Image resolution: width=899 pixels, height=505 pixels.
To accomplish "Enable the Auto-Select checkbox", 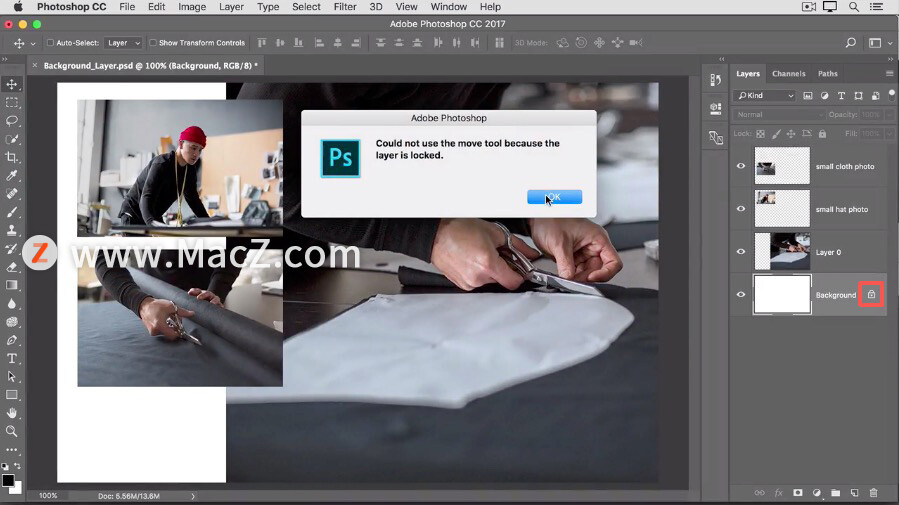I will coord(50,43).
